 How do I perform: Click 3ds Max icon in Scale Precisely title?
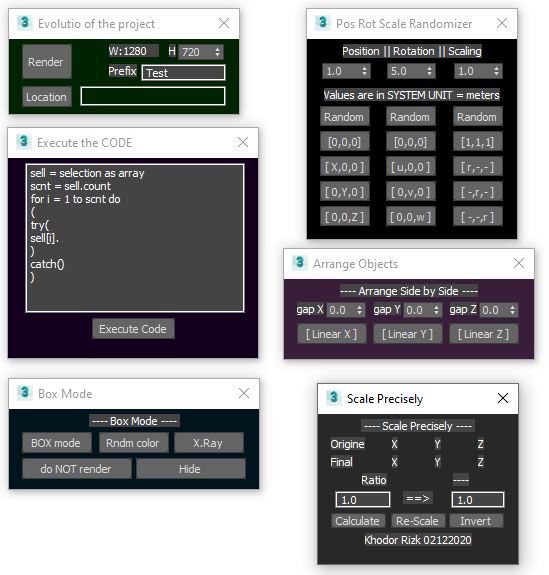click(333, 398)
